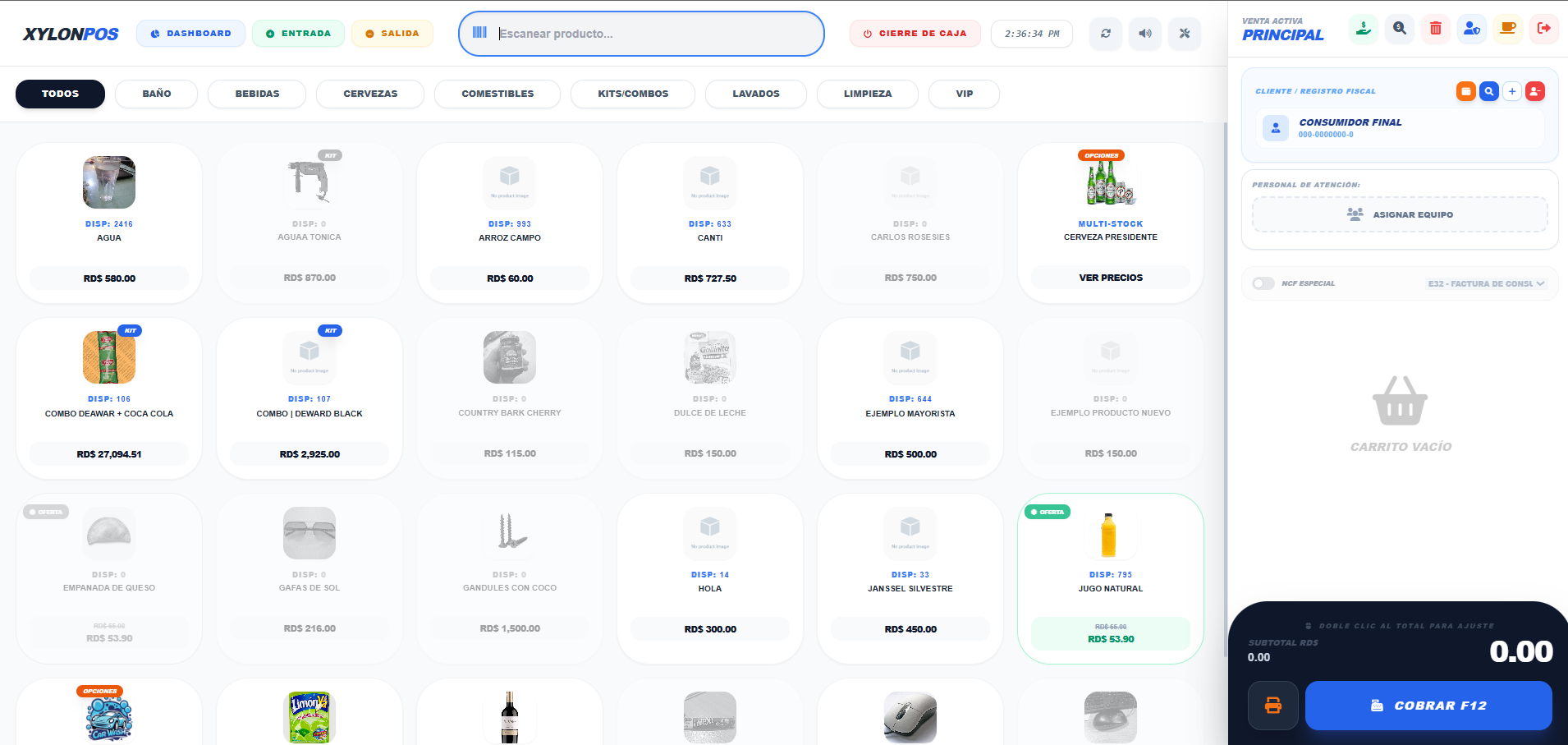Click the VENTA ACTIVA PRINCIPAL title

point(1282,30)
